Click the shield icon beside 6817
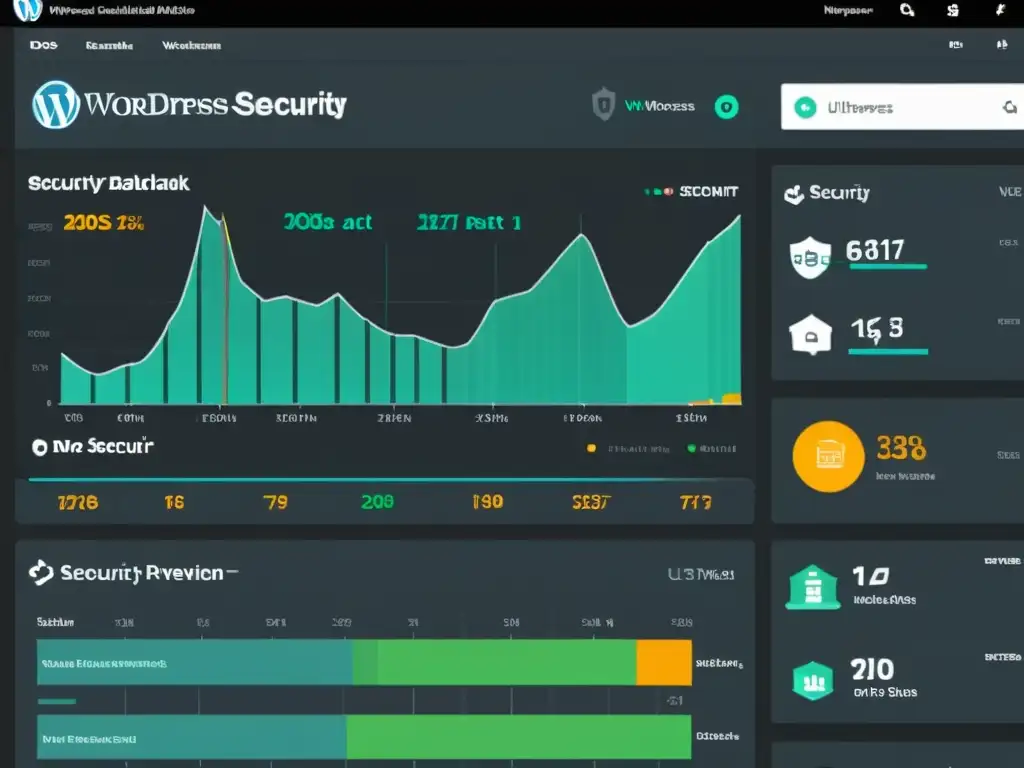Image resolution: width=1024 pixels, height=768 pixels. 808,257
